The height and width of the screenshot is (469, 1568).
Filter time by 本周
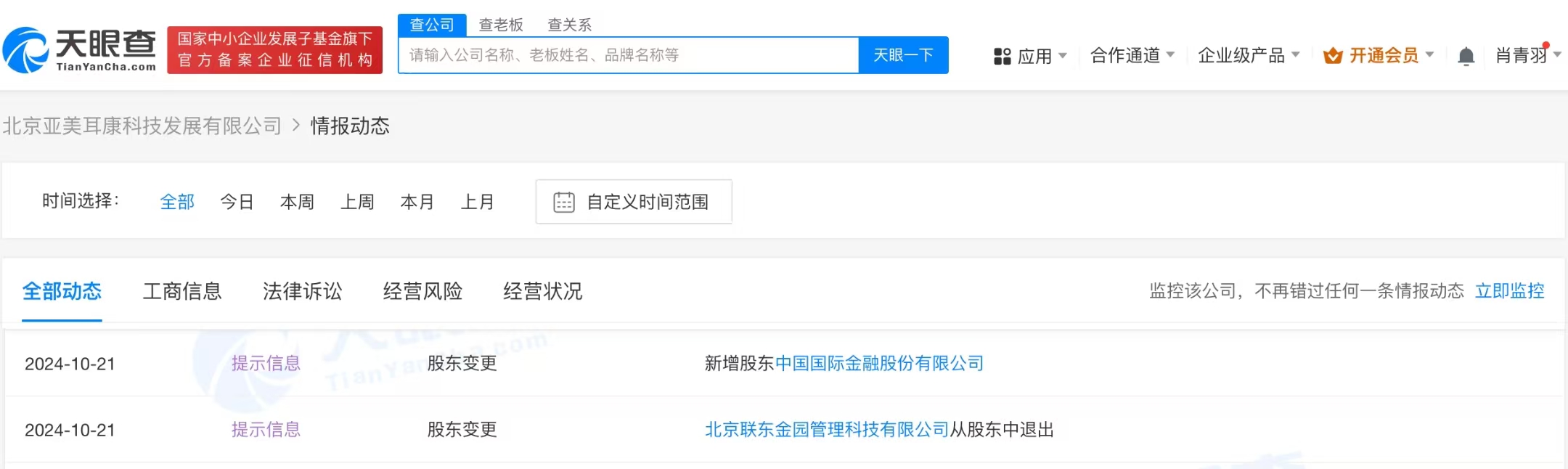pyautogui.click(x=298, y=202)
